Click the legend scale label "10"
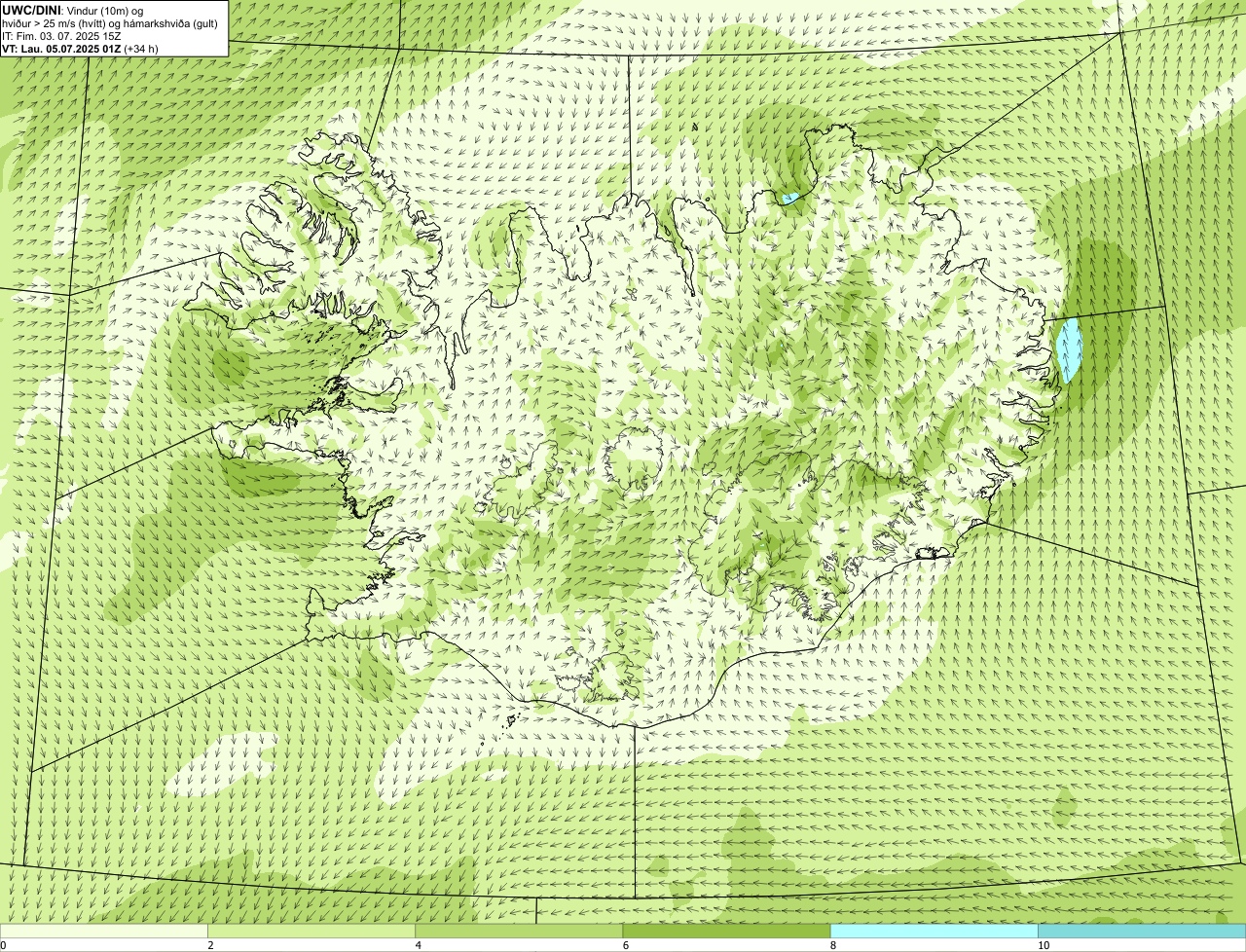The width and height of the screenshot is (1246, 952). click(x=1044, y=945)
